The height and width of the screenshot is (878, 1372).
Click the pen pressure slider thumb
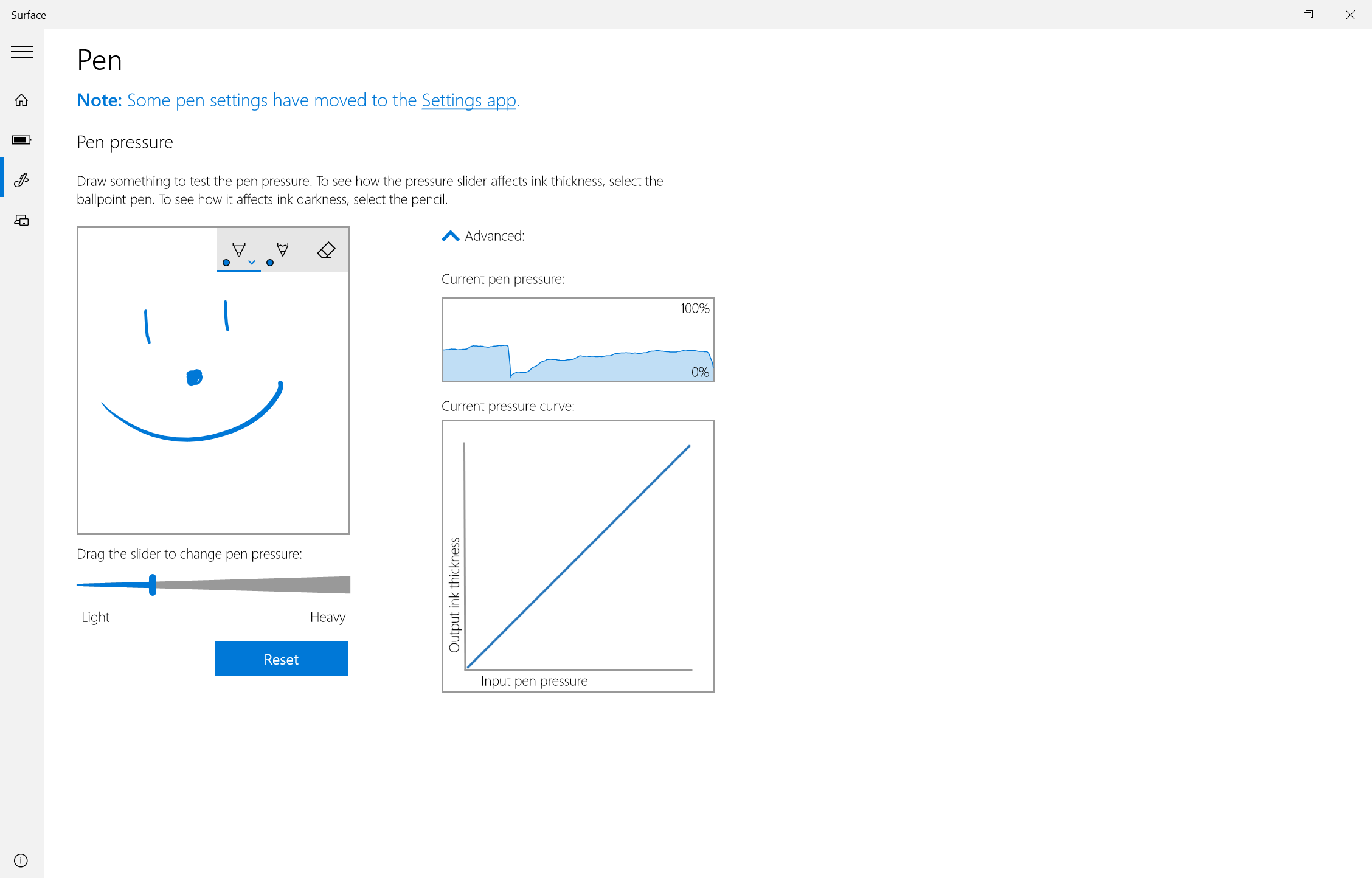pyautogui.click(x=153, y=584)
